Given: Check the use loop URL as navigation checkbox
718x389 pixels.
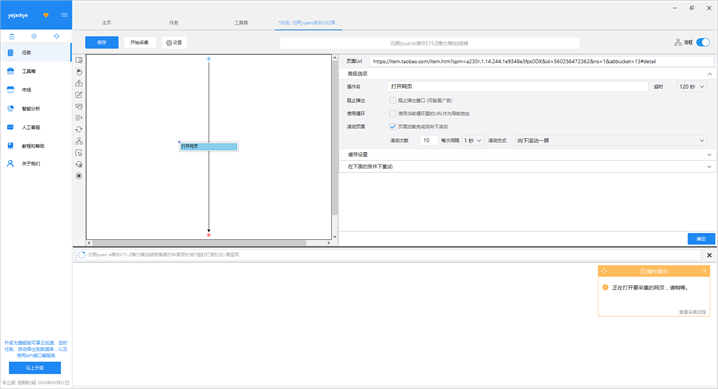Looking at the screenshot, I should pyautogui.click(x=392, y=113).
